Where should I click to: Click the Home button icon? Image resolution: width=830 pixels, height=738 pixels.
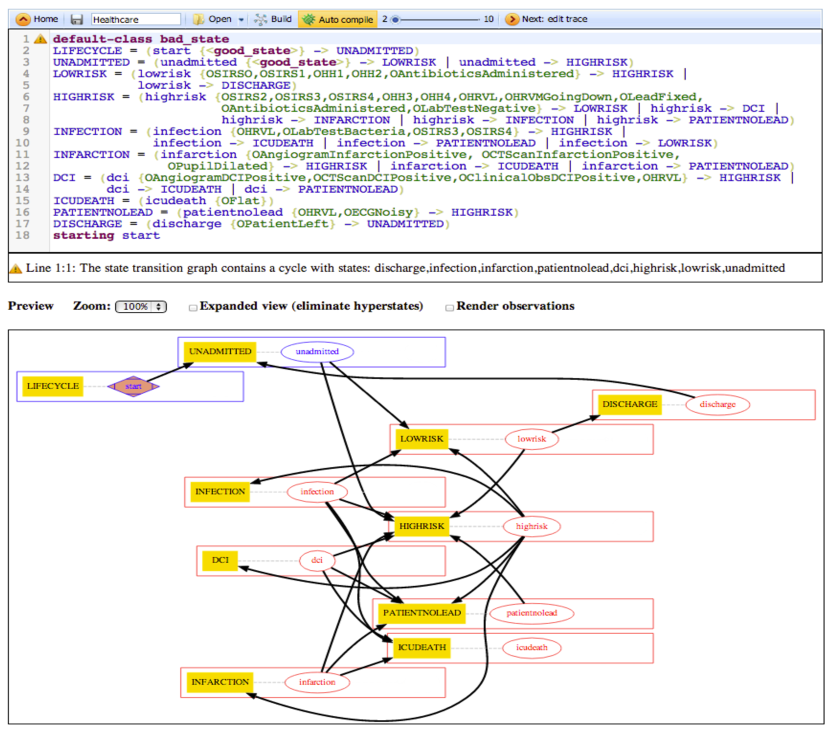(x=23, y=19)
